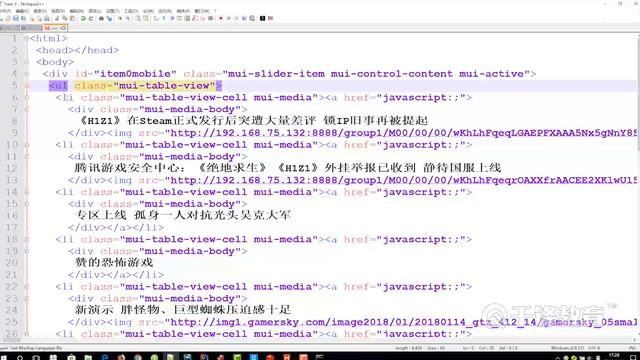The image size is (640, 360).
Task: Click the Copy toolbar icon
Action: click(65, 18)
